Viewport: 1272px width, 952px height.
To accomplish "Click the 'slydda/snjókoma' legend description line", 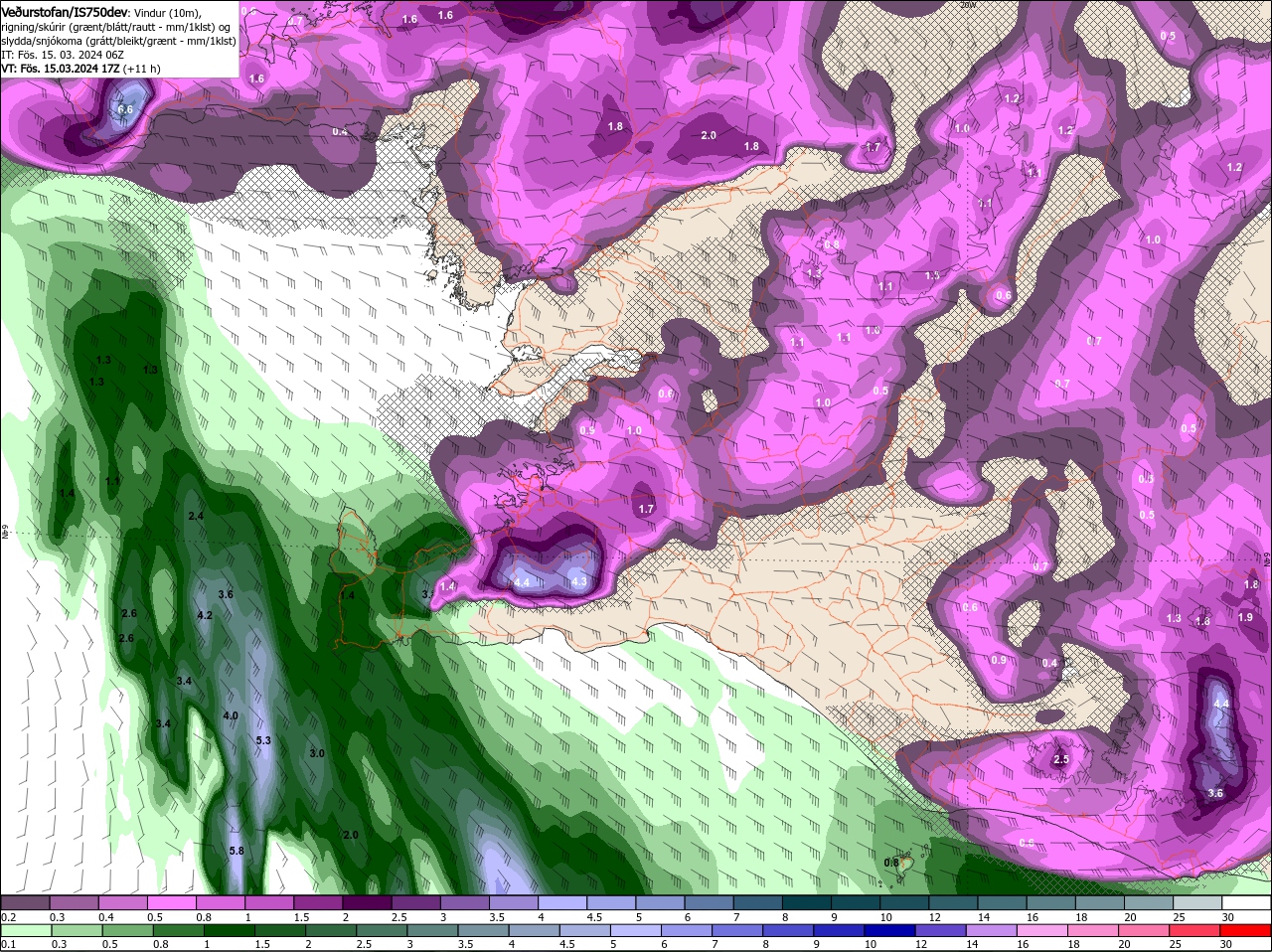I will coord(118,40).
